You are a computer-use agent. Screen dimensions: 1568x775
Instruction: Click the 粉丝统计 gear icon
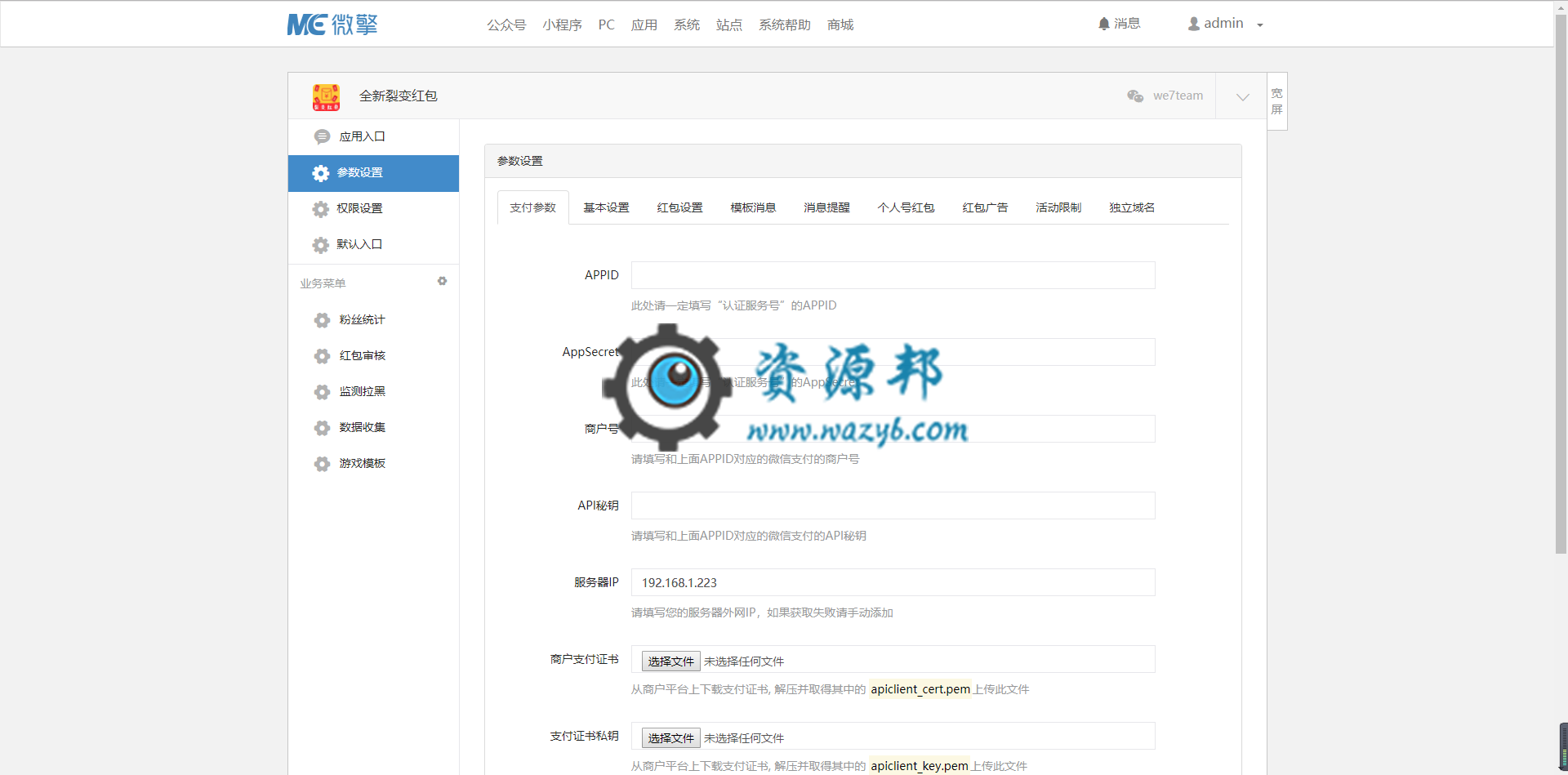322,320
